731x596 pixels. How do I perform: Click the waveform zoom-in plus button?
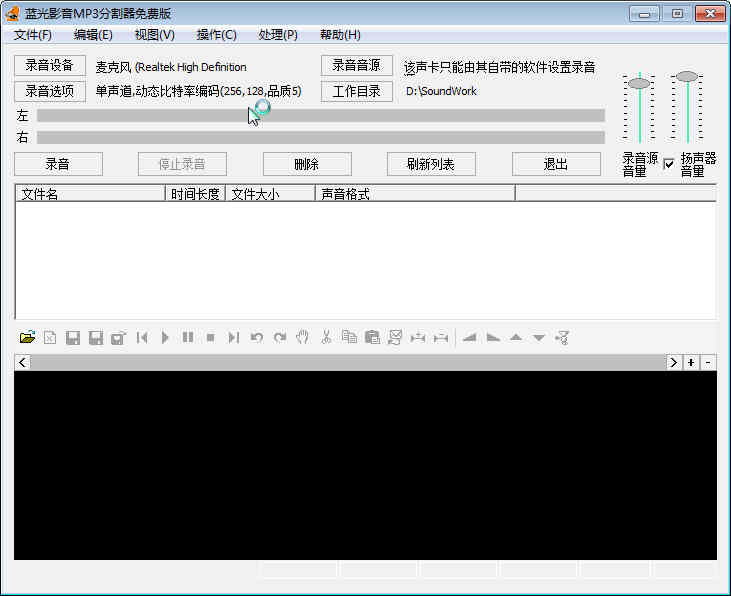tap(691, 362)
